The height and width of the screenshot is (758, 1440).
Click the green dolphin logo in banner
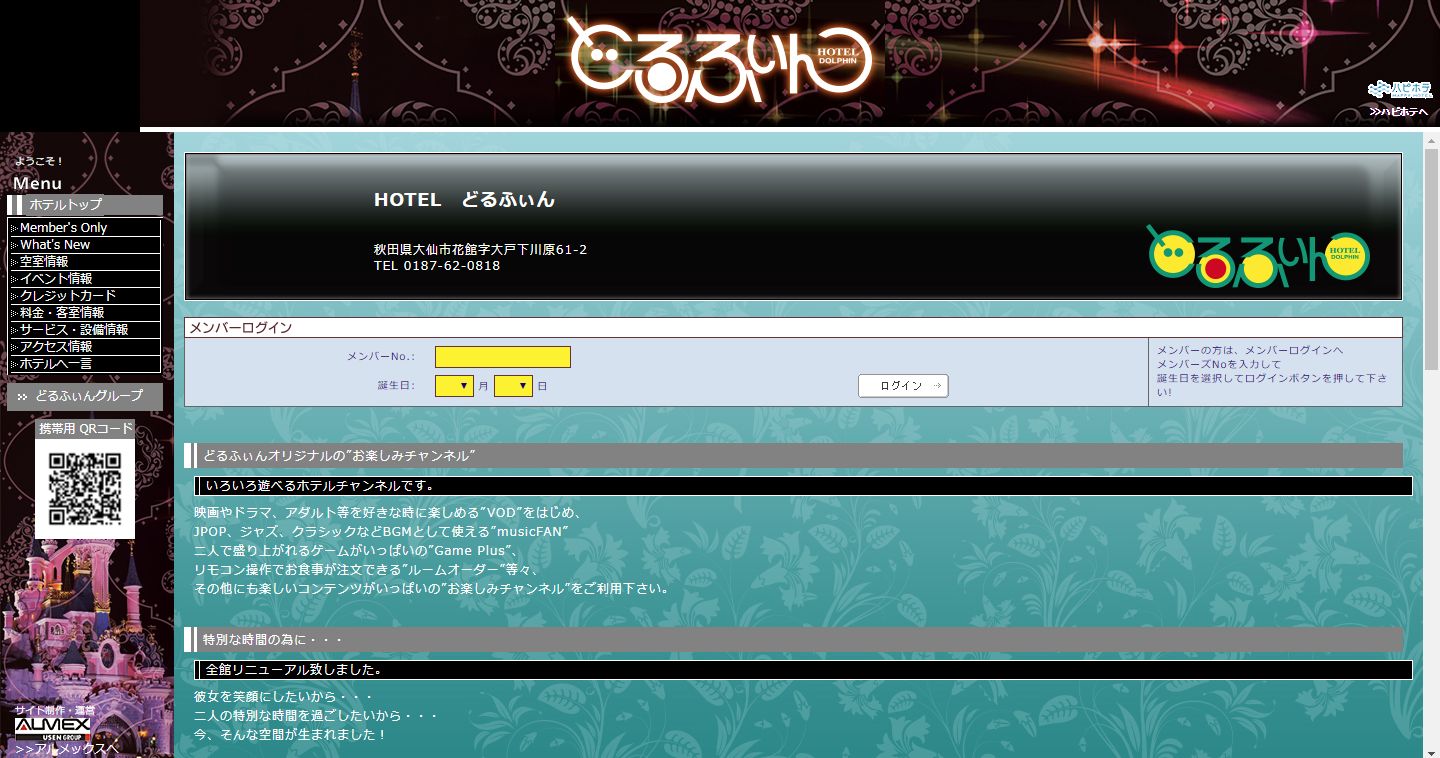tap(1258, 255)
